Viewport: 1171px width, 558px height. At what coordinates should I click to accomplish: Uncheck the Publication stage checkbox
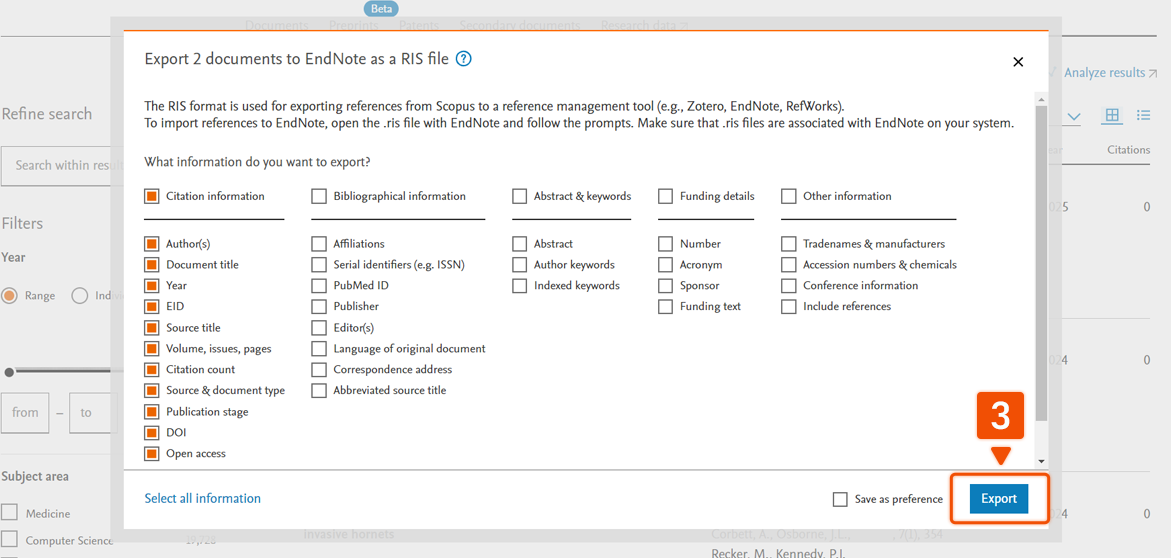point(152,412)
